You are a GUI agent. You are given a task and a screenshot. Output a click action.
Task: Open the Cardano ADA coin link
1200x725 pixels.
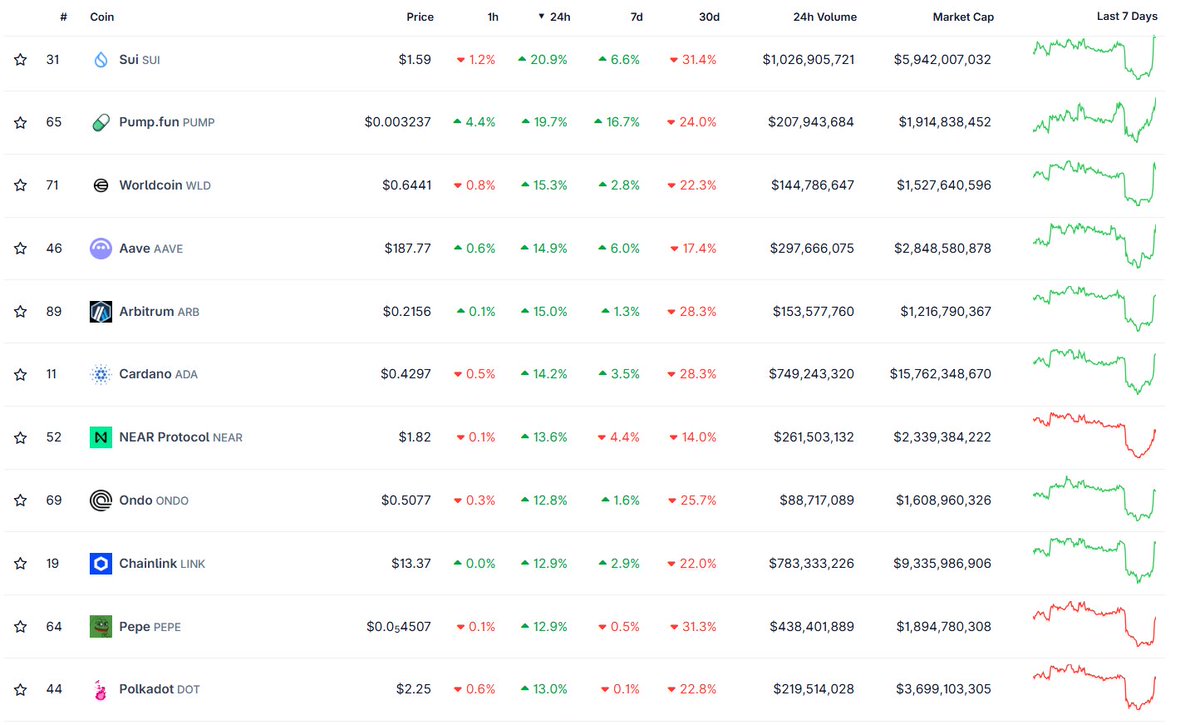pos(158,374)
